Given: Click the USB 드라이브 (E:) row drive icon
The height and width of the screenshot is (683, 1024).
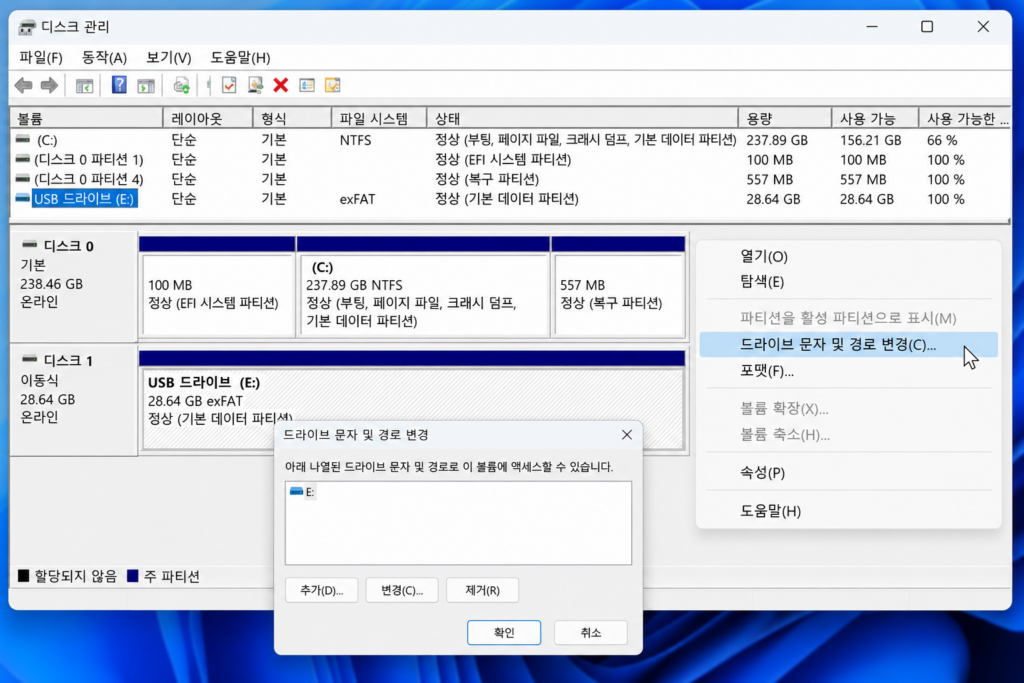Looking at the screenshot, I should click(23, 198).
